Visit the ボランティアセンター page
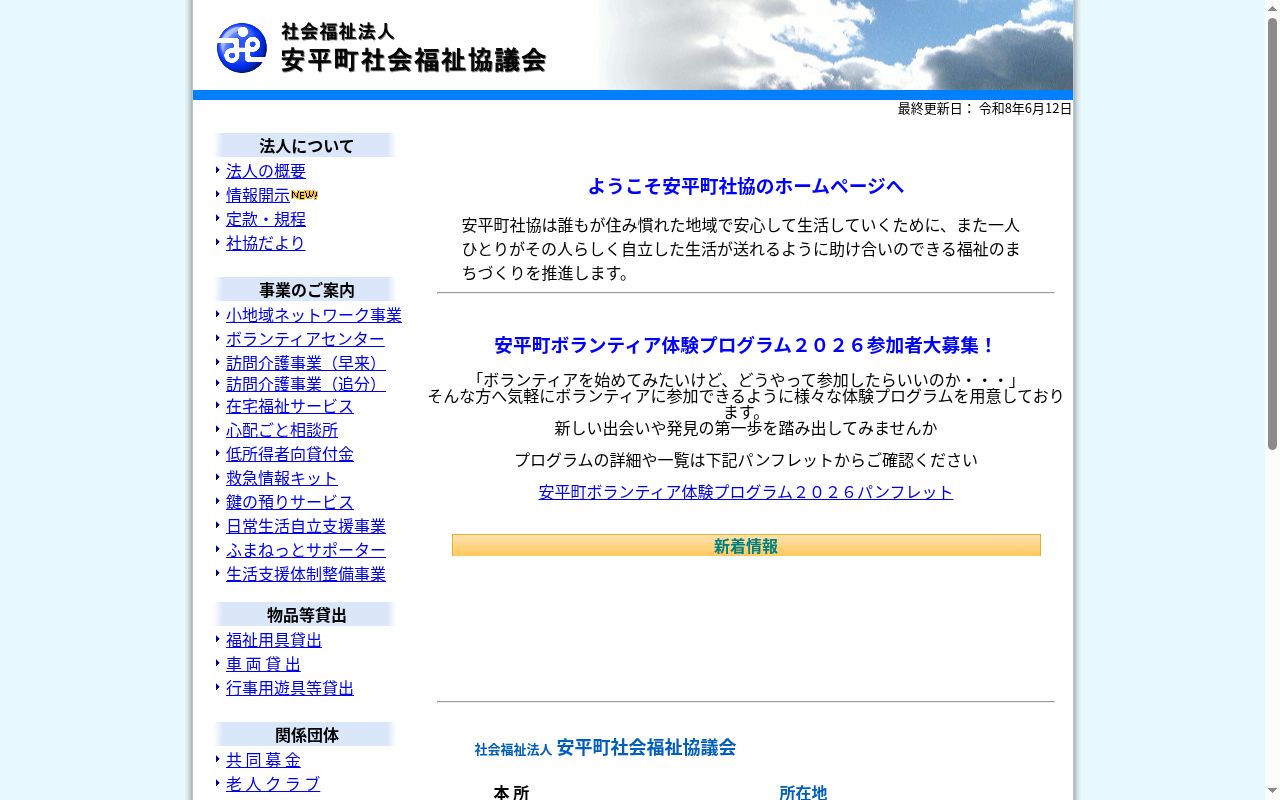 [305, 339]
